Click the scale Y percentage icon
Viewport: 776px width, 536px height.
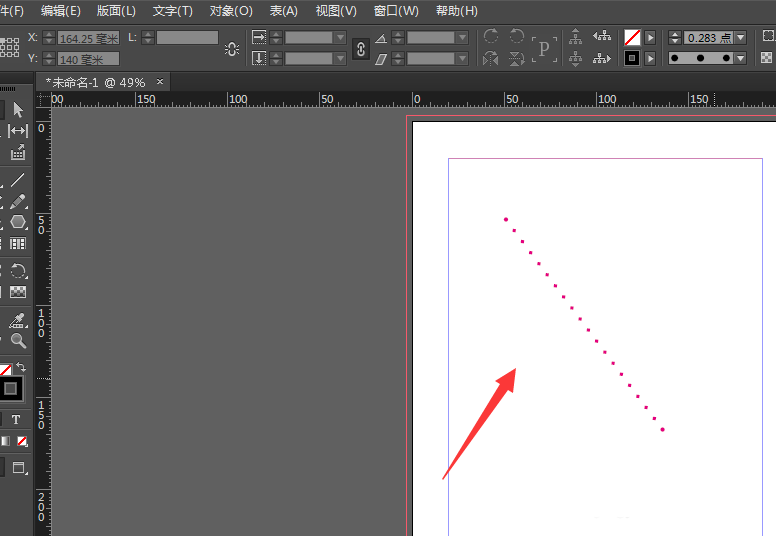[259, 58]
